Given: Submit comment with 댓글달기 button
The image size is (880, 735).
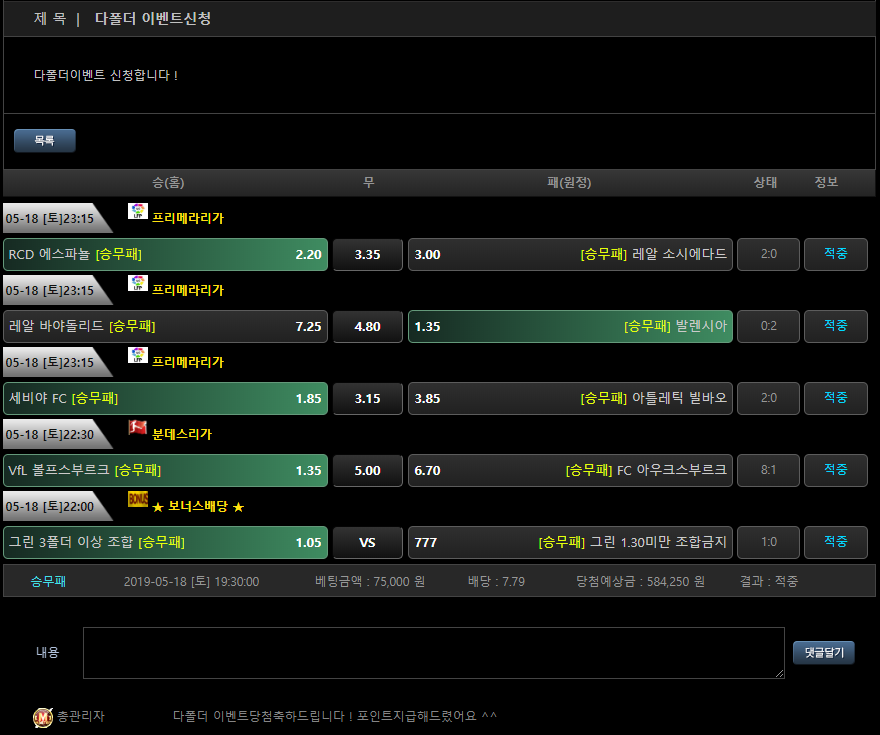Looking at the screenshot, I should click(823, 653).
